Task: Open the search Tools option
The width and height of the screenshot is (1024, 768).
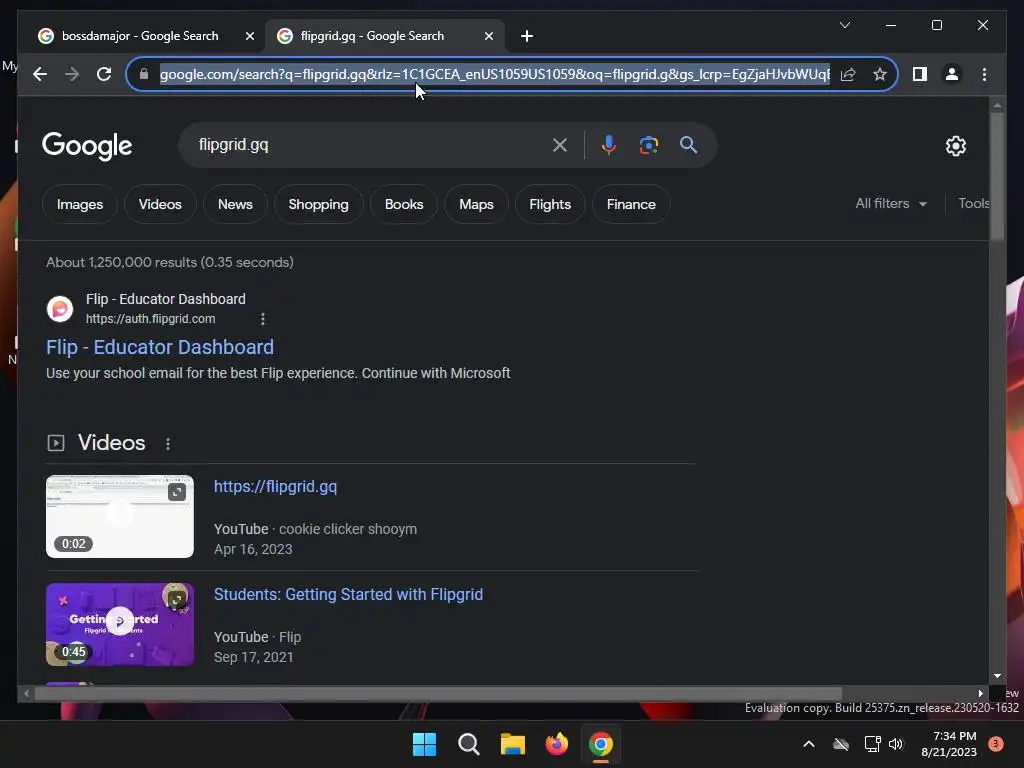Action: click(973, 204)
